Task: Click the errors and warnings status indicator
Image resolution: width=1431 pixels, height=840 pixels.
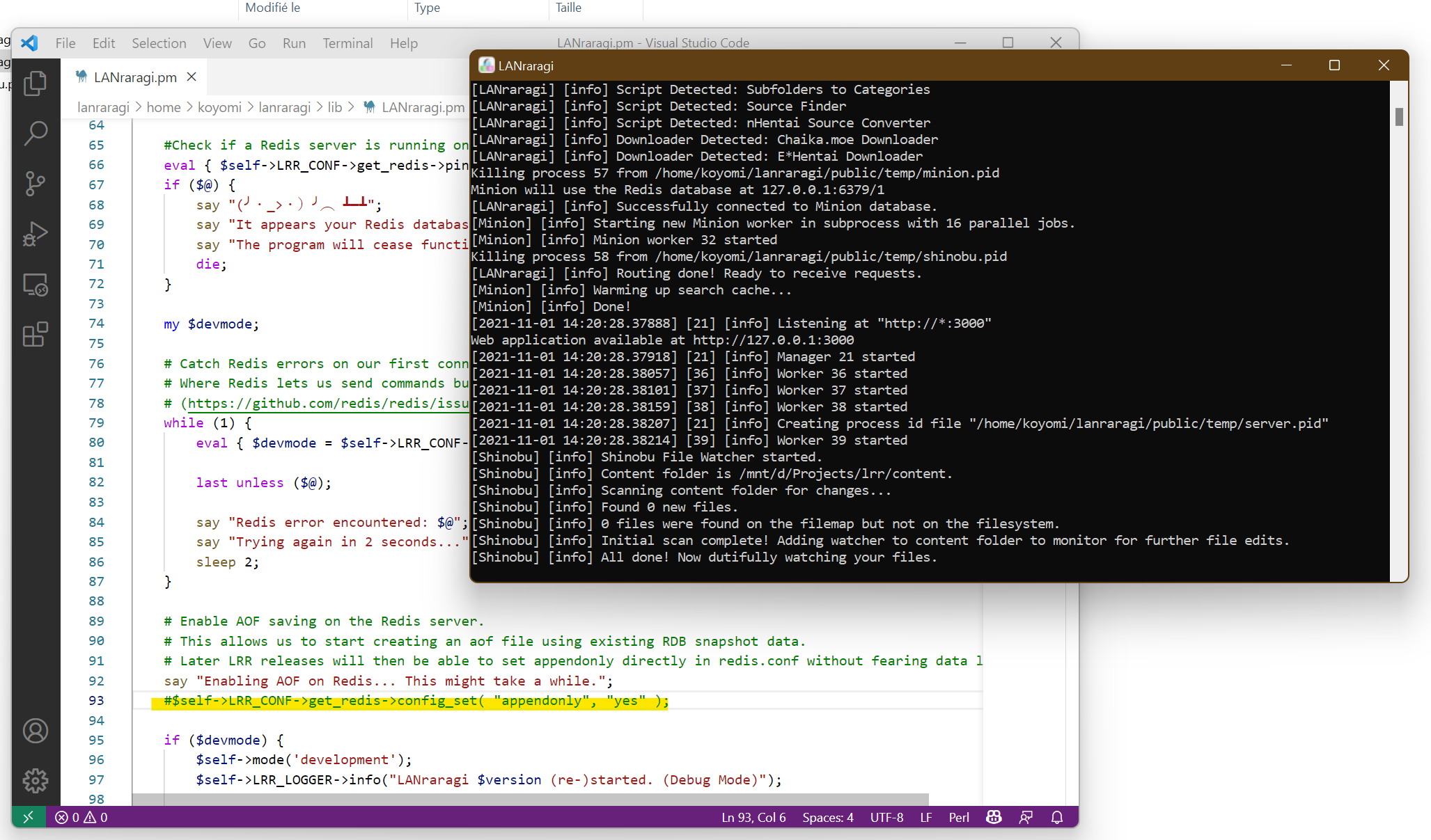Action: [81, 817]
